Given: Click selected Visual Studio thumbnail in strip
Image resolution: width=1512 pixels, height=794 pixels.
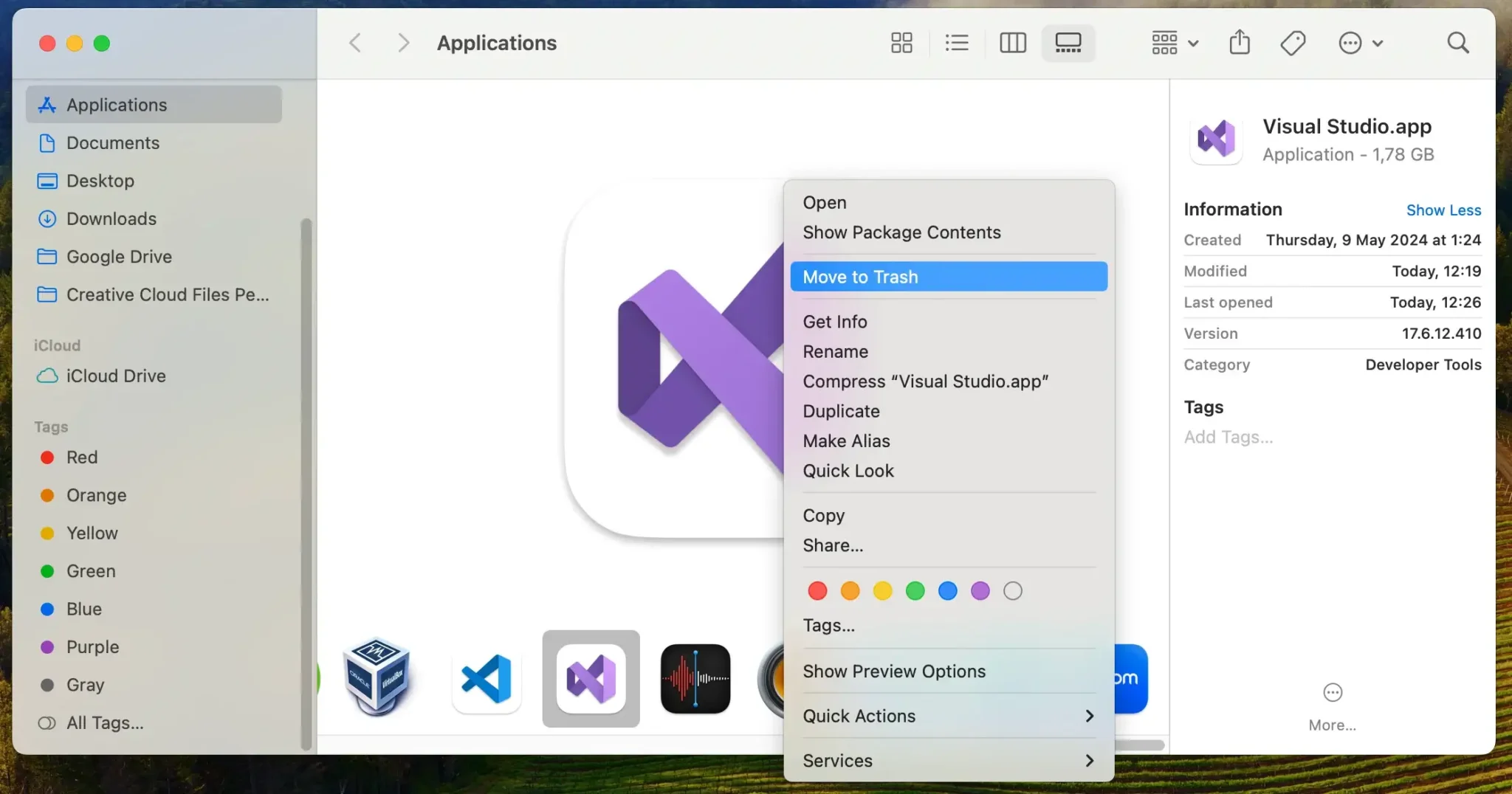Looking at the screenshot, I should point(591,679).
